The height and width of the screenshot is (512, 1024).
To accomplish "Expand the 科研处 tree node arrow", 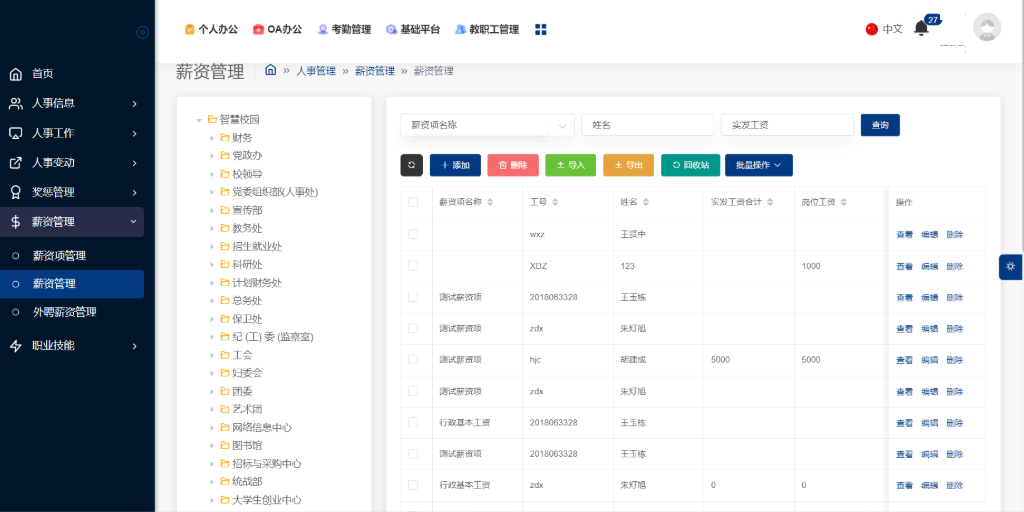I will pyautogui.click(x=212, y=264).
